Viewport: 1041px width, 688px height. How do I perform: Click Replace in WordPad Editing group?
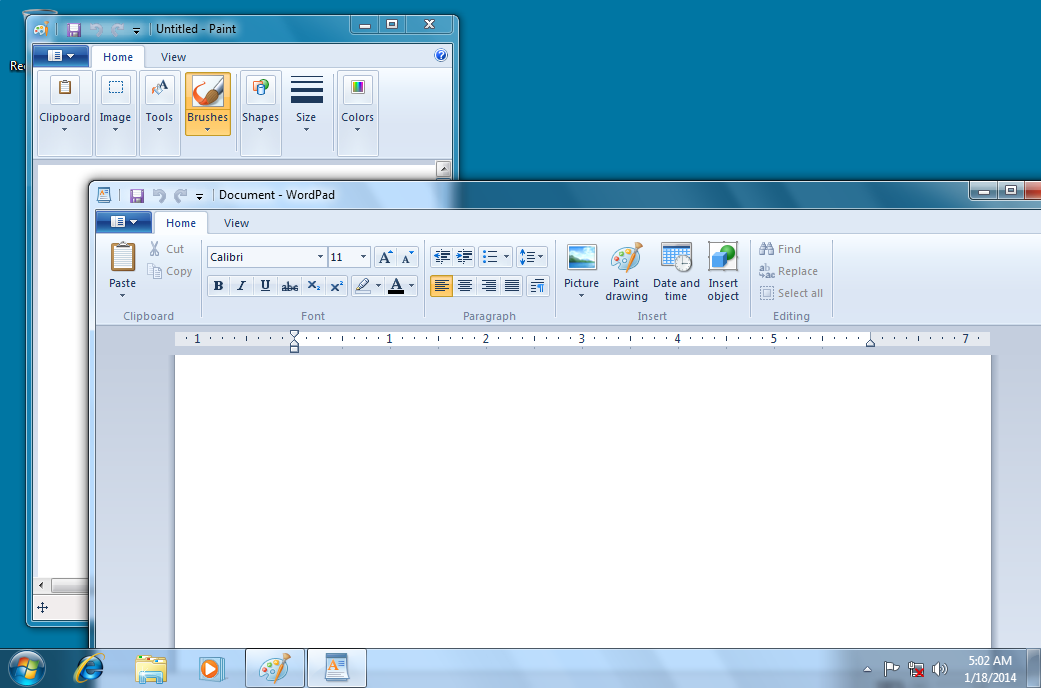789,271
